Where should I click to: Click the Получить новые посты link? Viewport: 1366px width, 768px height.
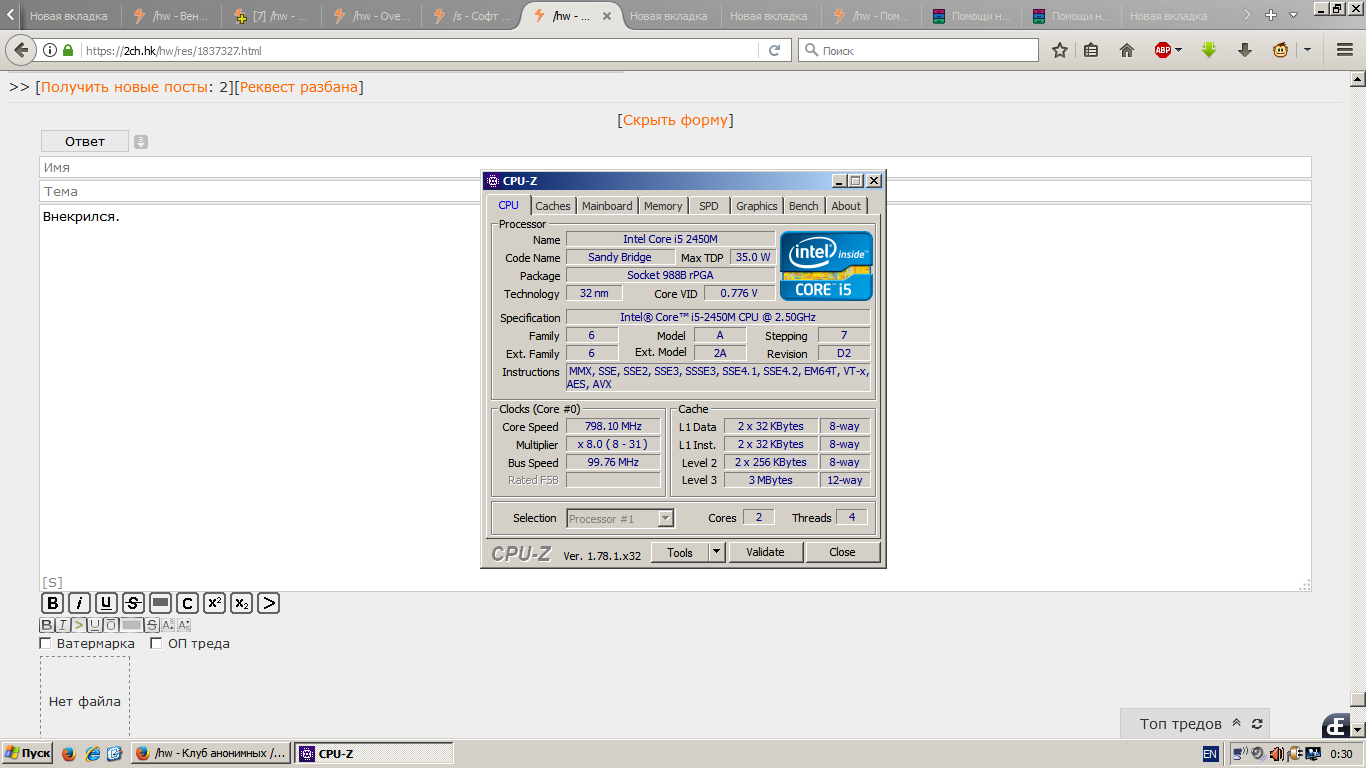tap(125, 87)
